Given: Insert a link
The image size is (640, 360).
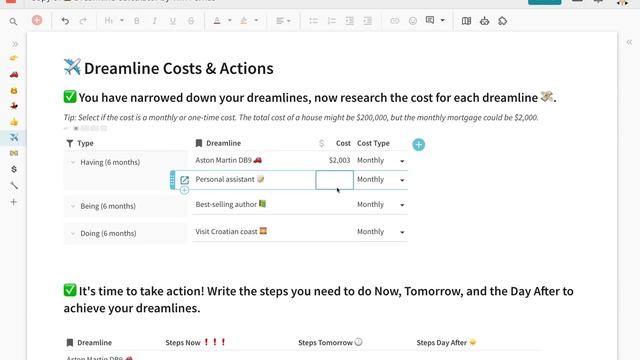Looking at the screenshot, I should (x=394, y=21).
